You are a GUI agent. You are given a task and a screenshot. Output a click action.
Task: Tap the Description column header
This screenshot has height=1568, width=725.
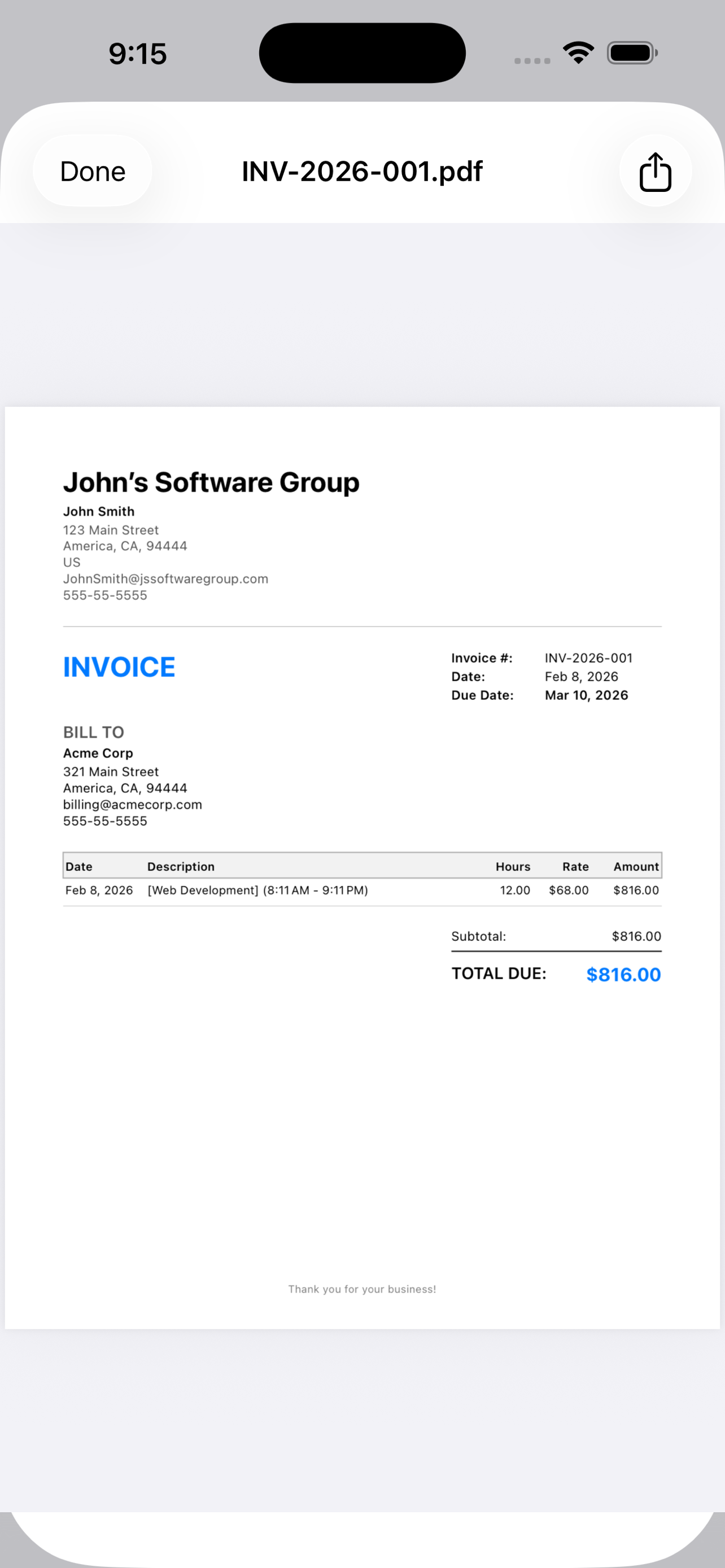[181, 866]
